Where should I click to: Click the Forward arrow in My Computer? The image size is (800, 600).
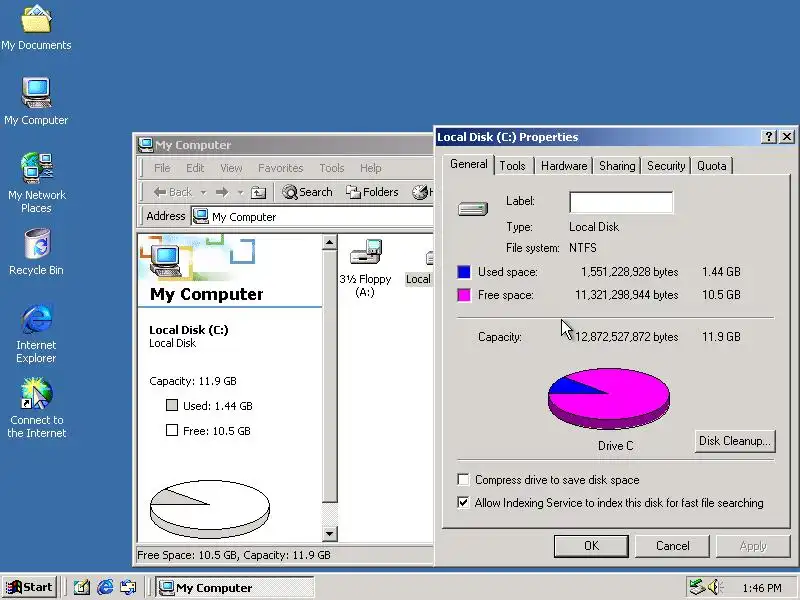click(222, 192)
